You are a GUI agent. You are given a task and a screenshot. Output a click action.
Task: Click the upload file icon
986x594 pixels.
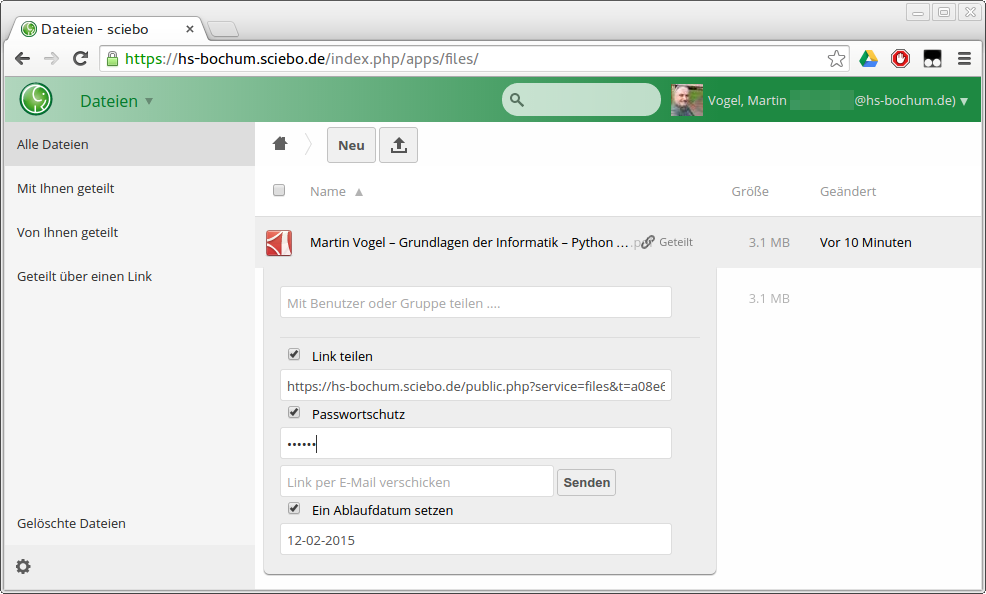click(x=398, y=145)
